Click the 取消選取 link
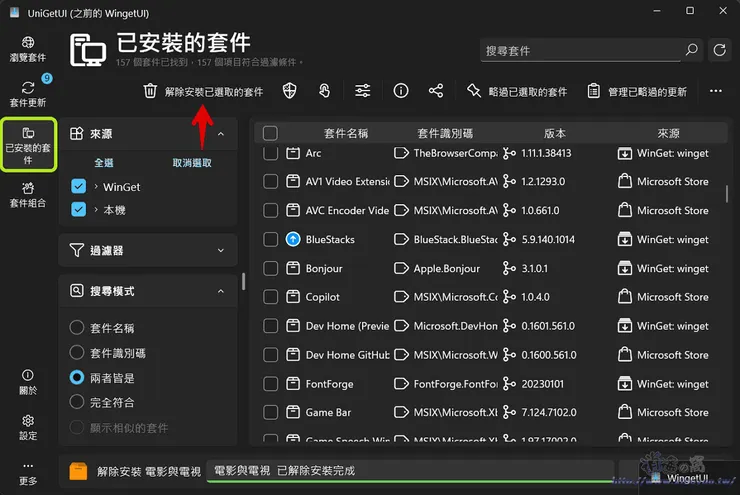 (x=192, y=163)
